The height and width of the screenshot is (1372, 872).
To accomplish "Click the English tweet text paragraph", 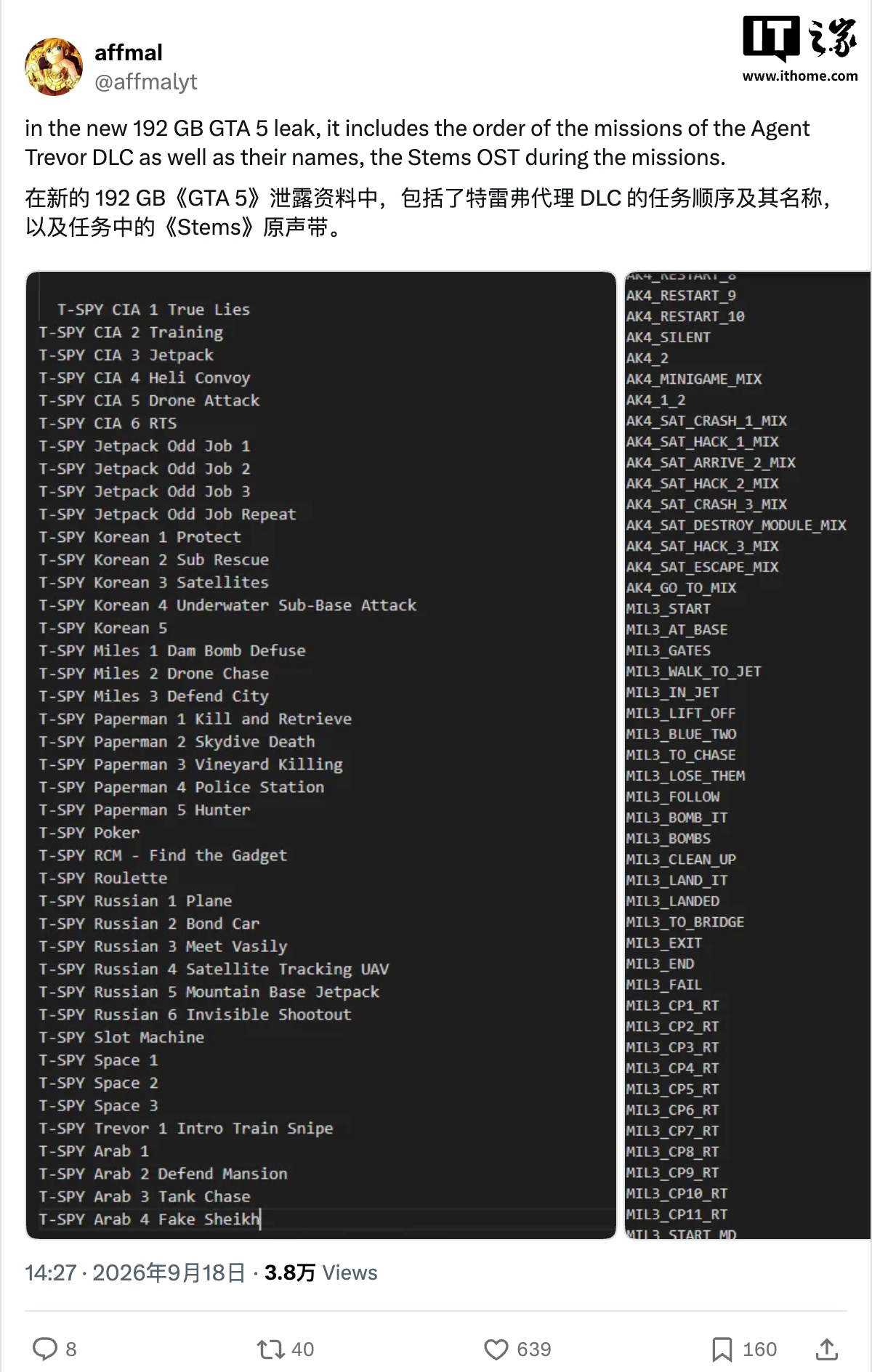I will coord(417,142).
